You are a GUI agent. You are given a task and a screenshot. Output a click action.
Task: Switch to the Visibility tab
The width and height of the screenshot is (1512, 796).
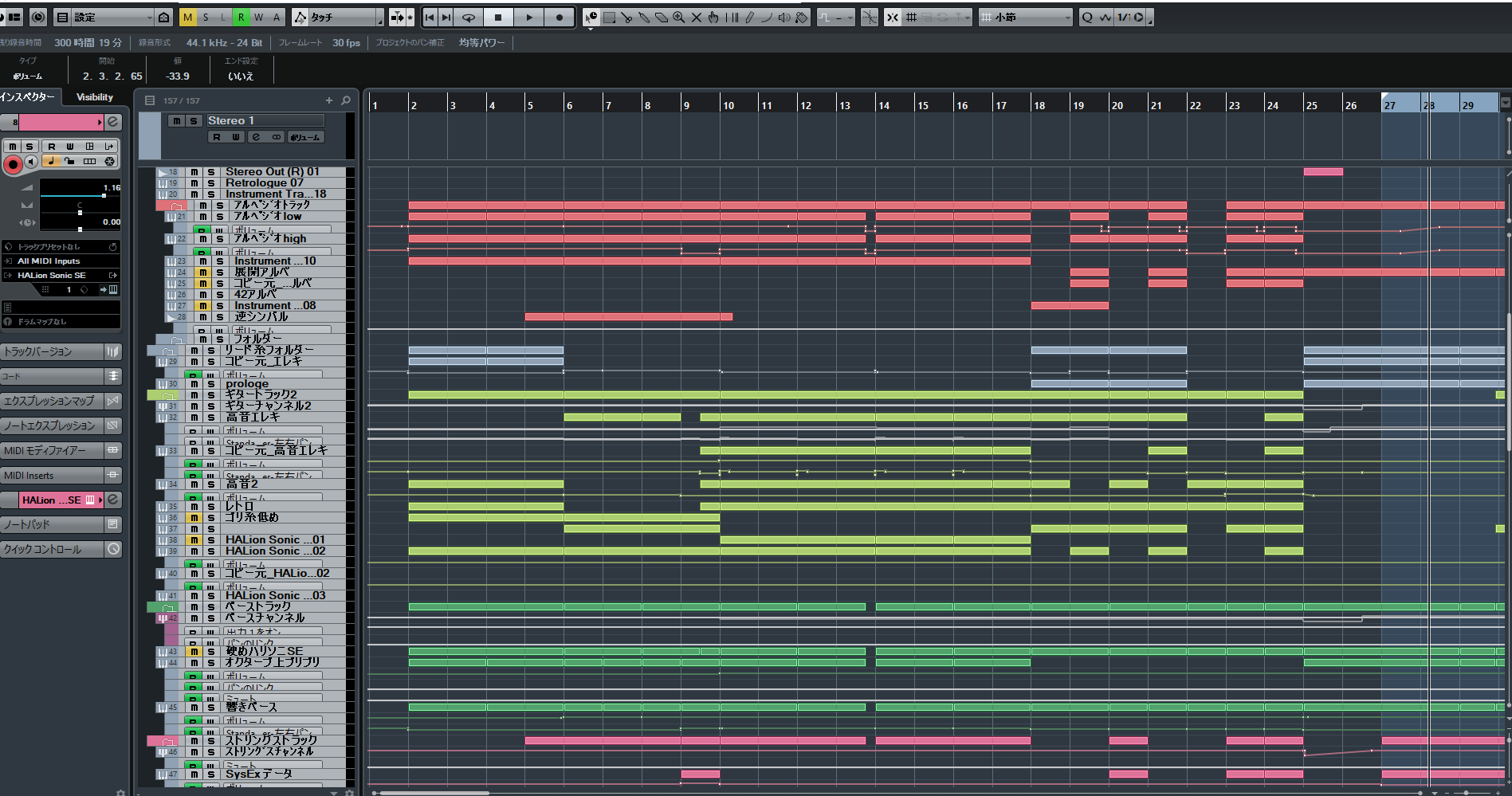coord(95,97)
